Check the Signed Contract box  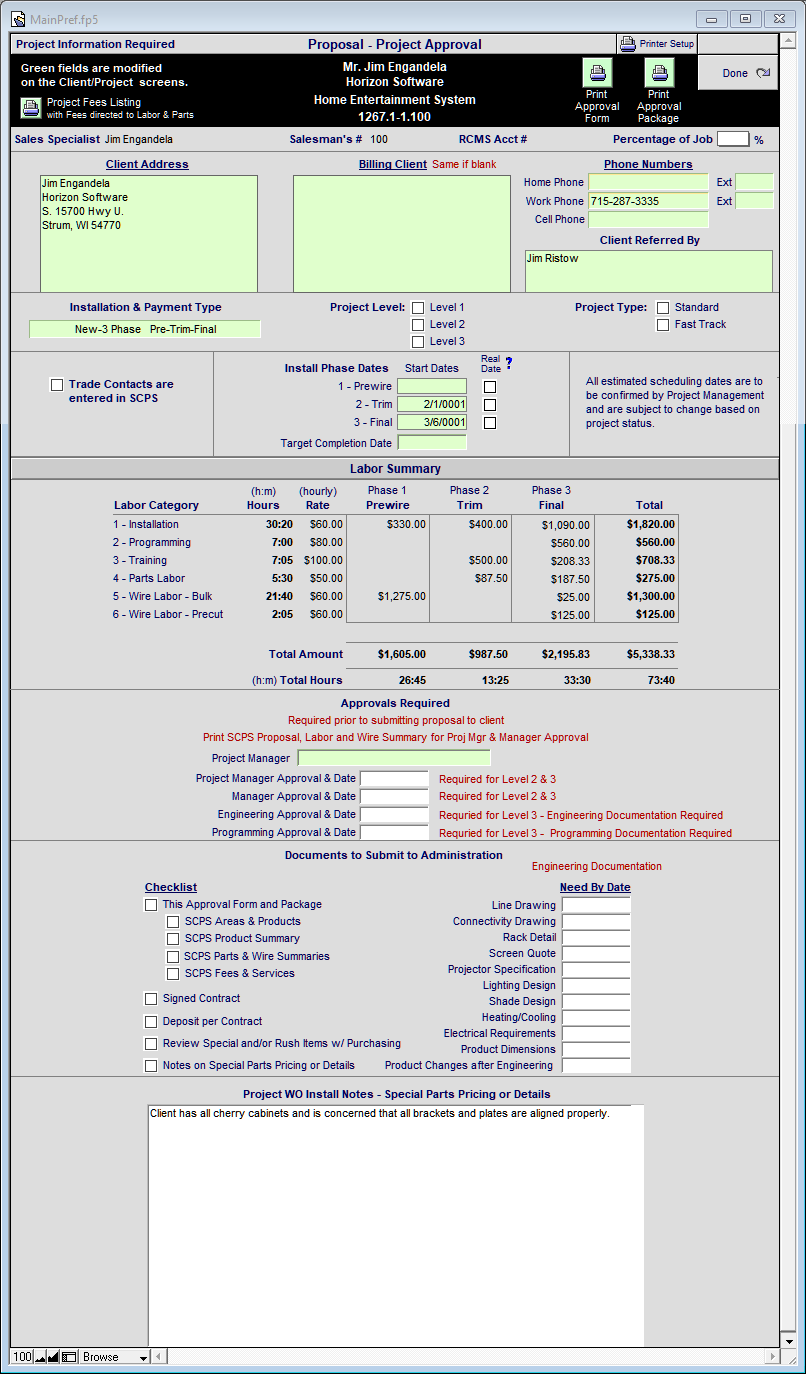tap(151, 999)
